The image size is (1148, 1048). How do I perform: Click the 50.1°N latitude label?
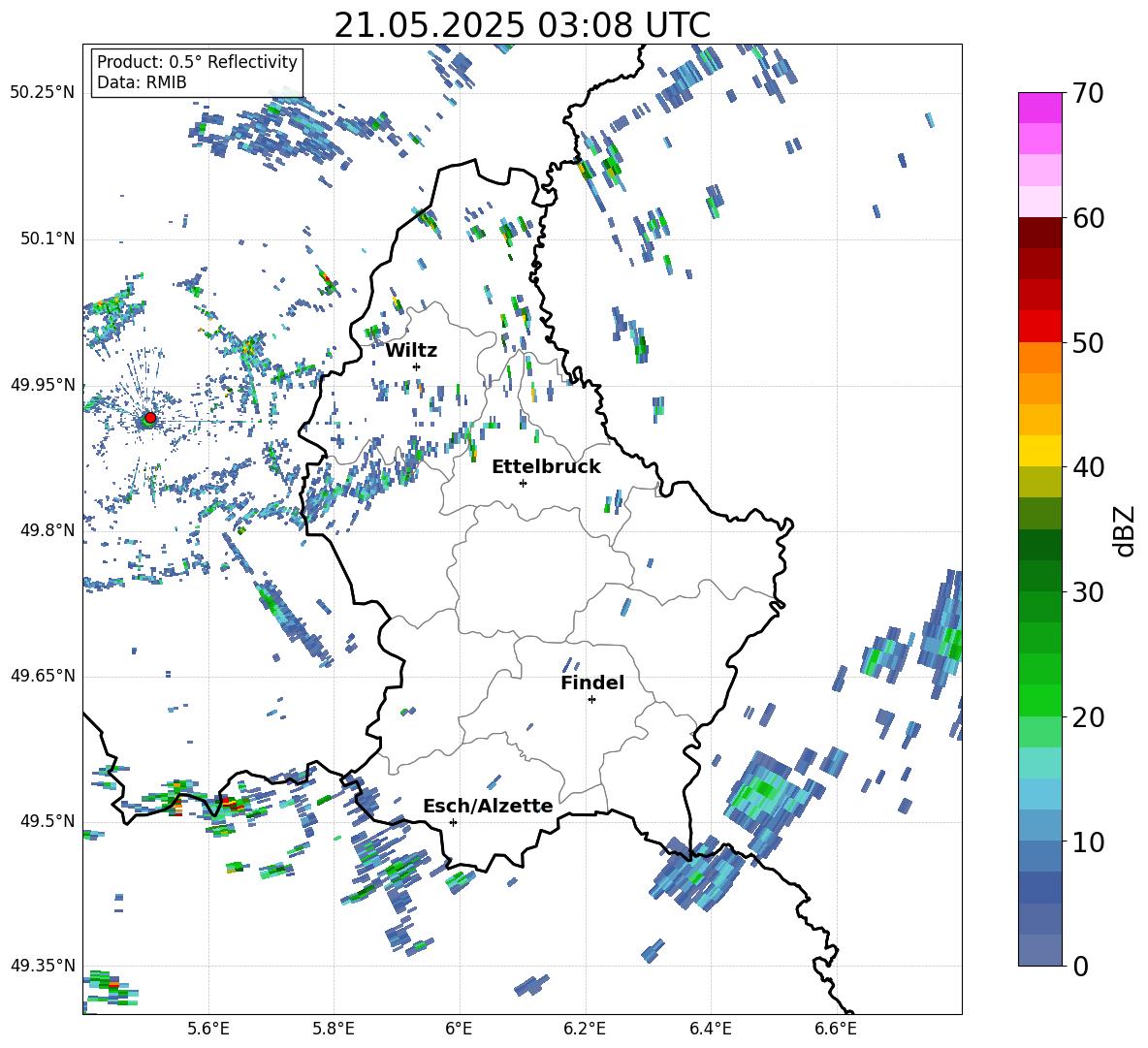tap(48, 238)
